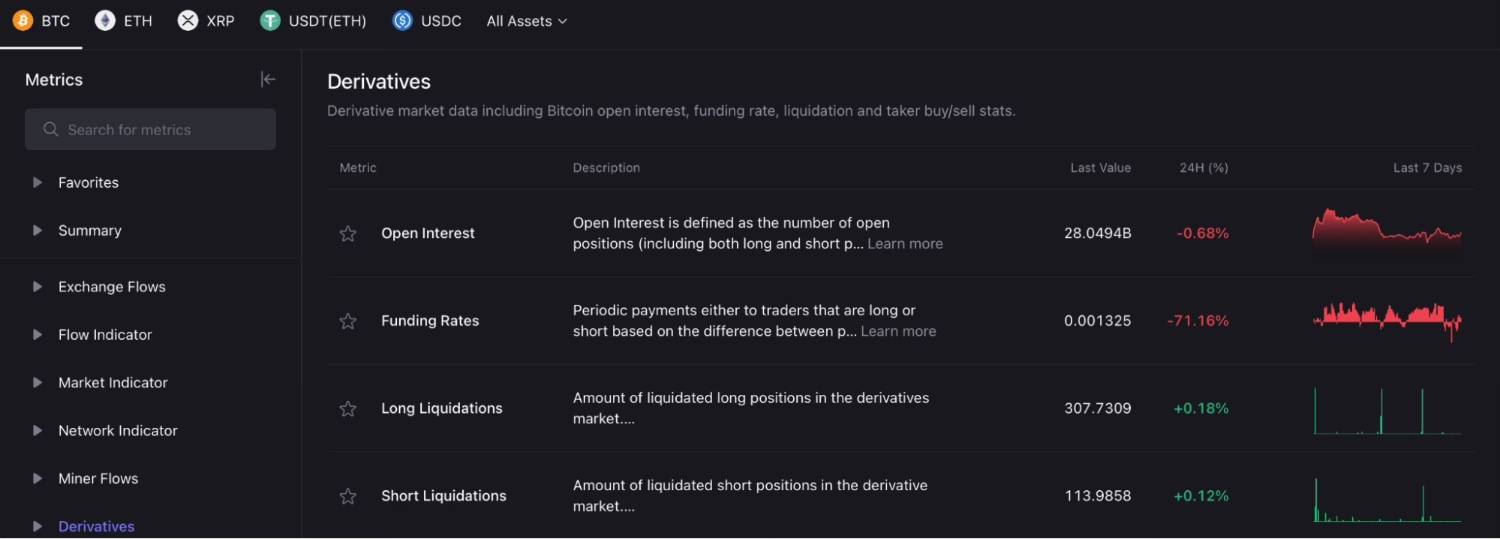Select the Market Indicator menu item

(x=113, y=383)
